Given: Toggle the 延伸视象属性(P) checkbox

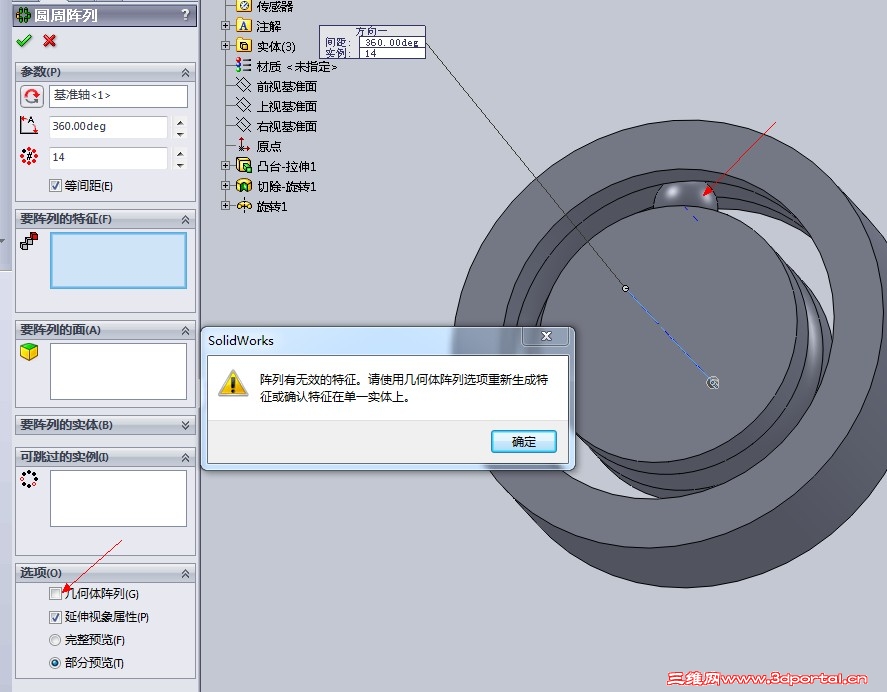Looking at the screenshot, I should click(55, 617).
